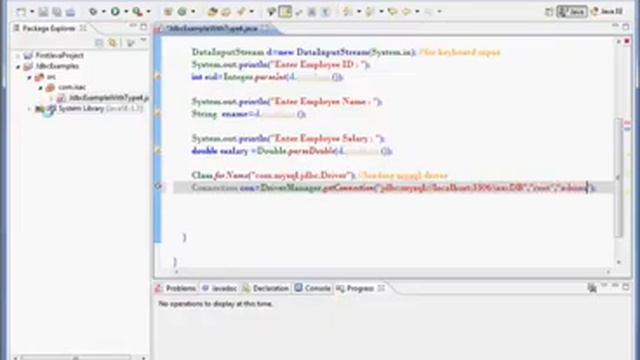Click gutter marker beside Connection con line

(x=158, y=187)
